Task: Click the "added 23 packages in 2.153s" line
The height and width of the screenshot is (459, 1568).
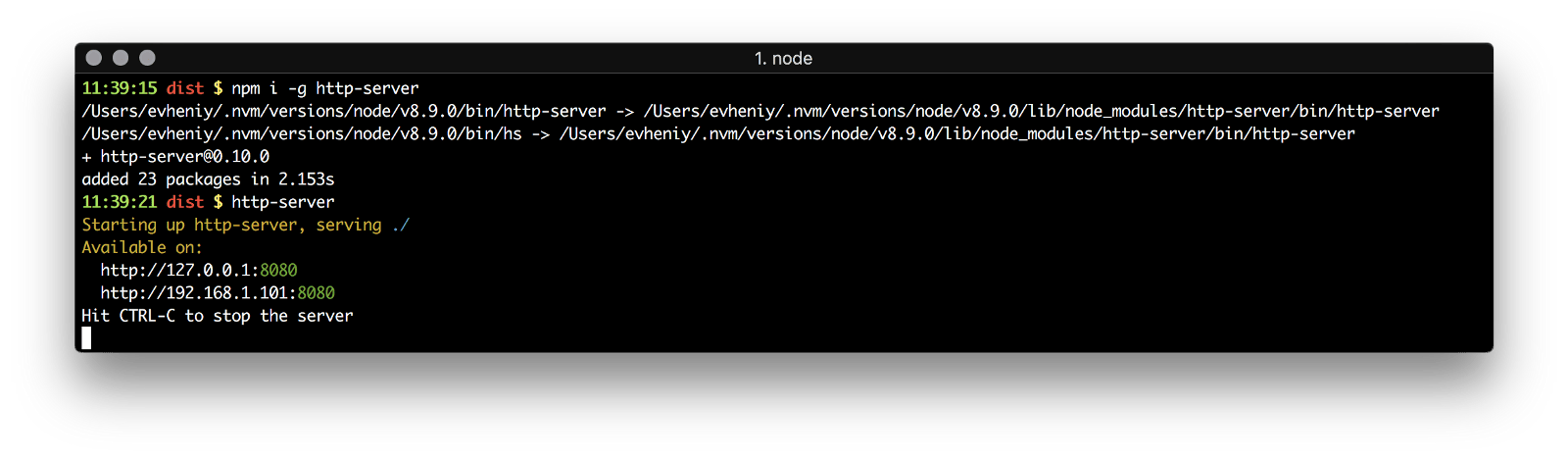Action: 208,179
